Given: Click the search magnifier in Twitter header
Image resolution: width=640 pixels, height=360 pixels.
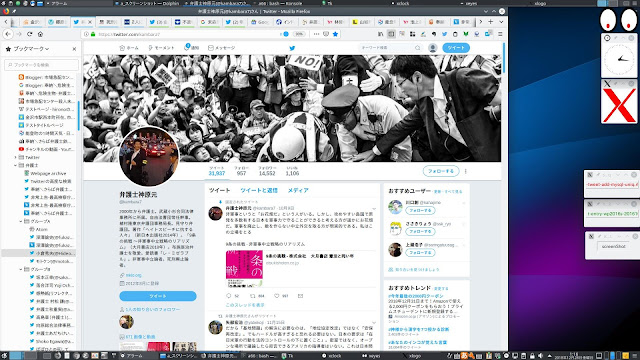Looking at the screenshot, I should [418, 48].
